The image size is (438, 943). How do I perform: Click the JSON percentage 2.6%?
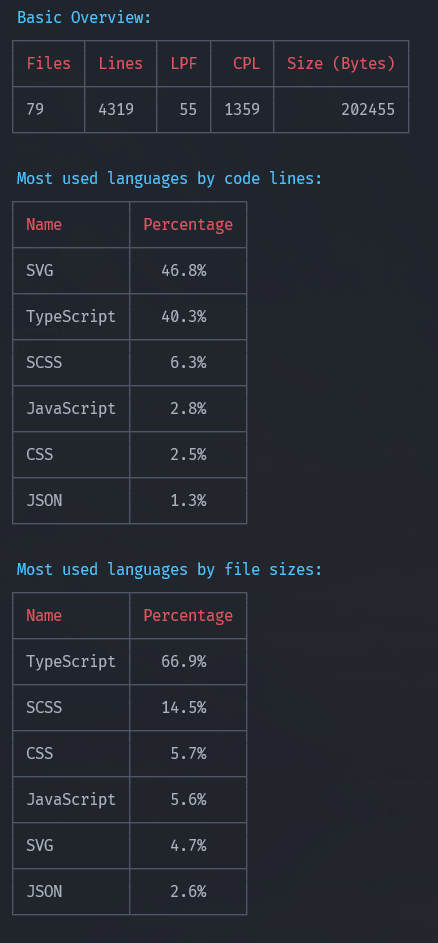(x=188, y=891)
